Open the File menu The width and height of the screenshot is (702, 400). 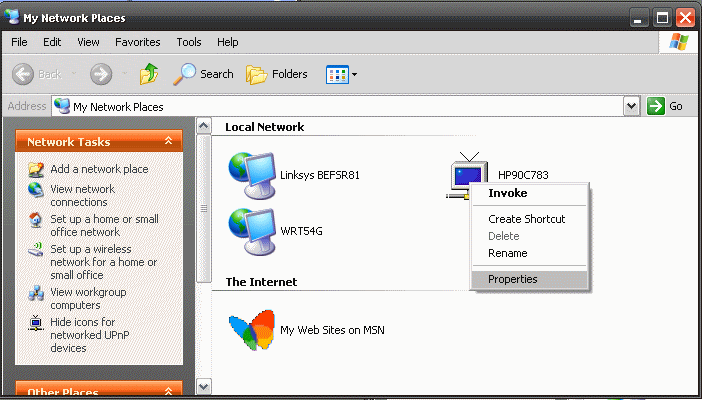pyautogui.click(x=19, y=42)
